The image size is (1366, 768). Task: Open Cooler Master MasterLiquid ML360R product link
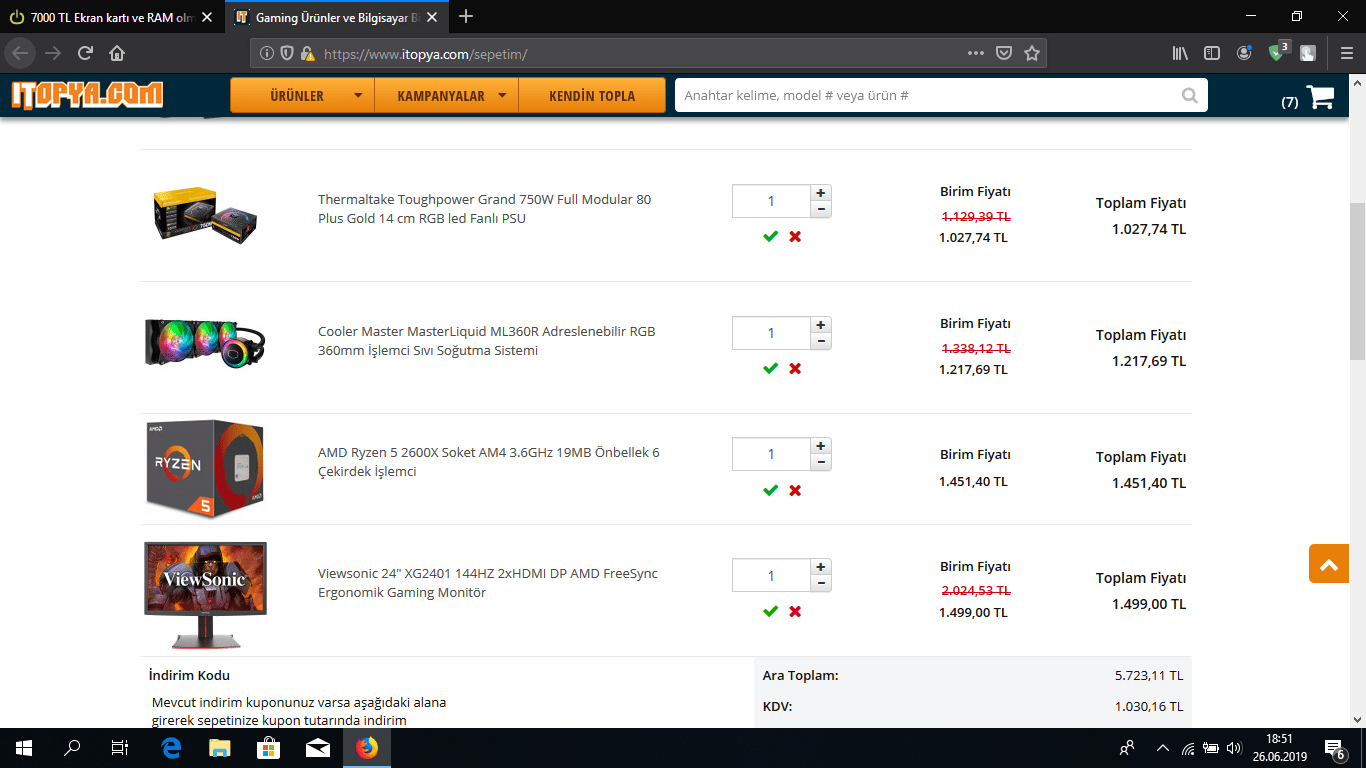click(487, 341)
